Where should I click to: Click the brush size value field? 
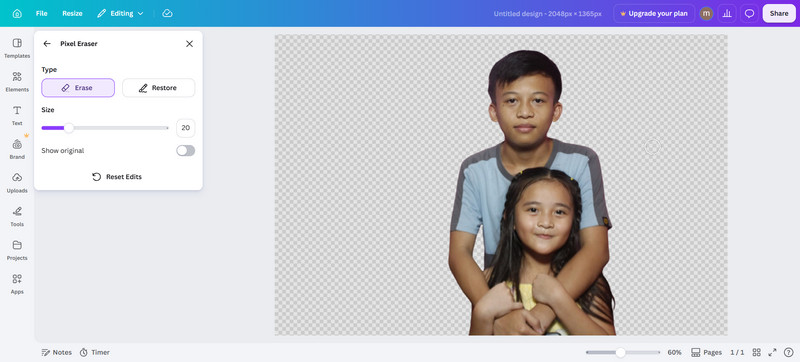[186, 128]
